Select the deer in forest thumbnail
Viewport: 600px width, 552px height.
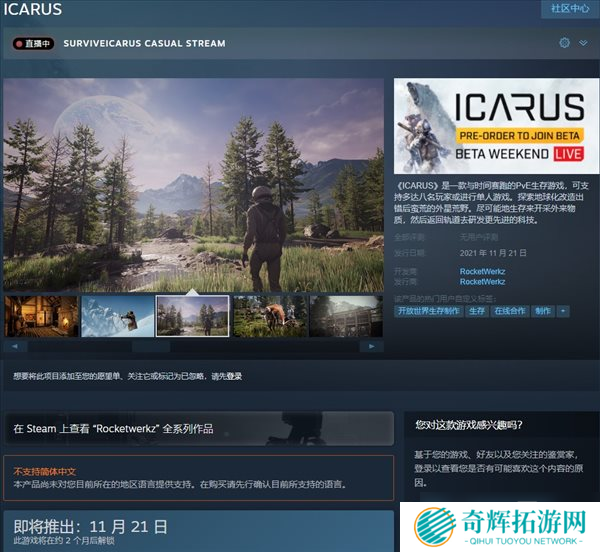(269, 316)
